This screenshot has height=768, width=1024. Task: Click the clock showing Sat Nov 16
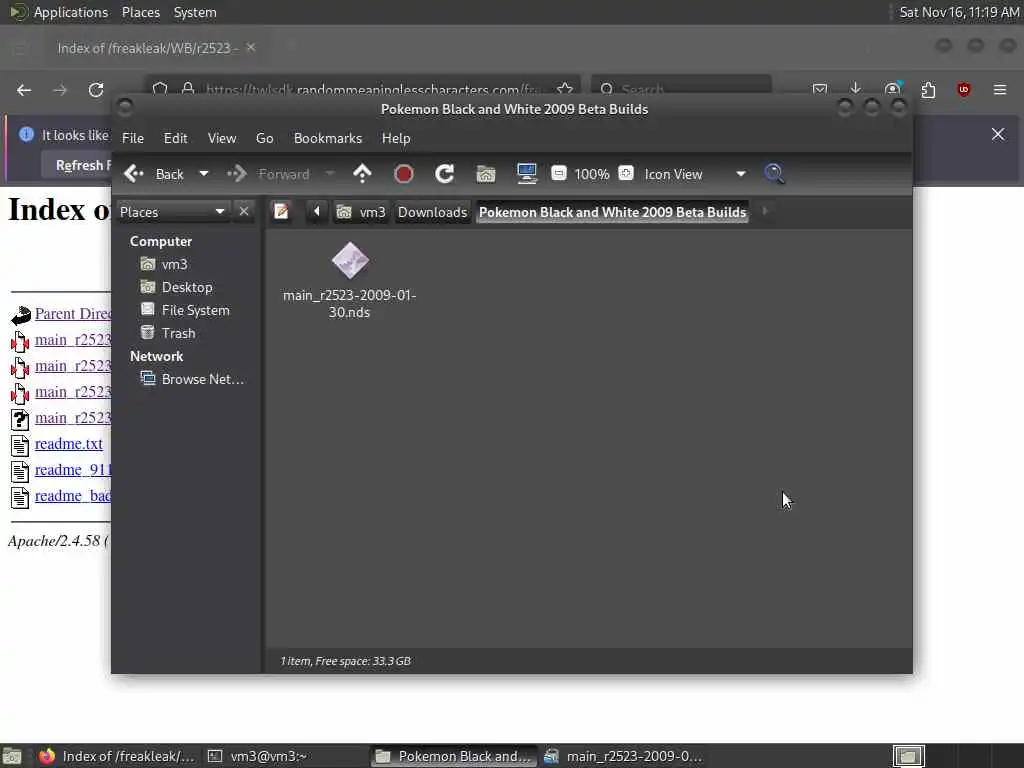959,12
